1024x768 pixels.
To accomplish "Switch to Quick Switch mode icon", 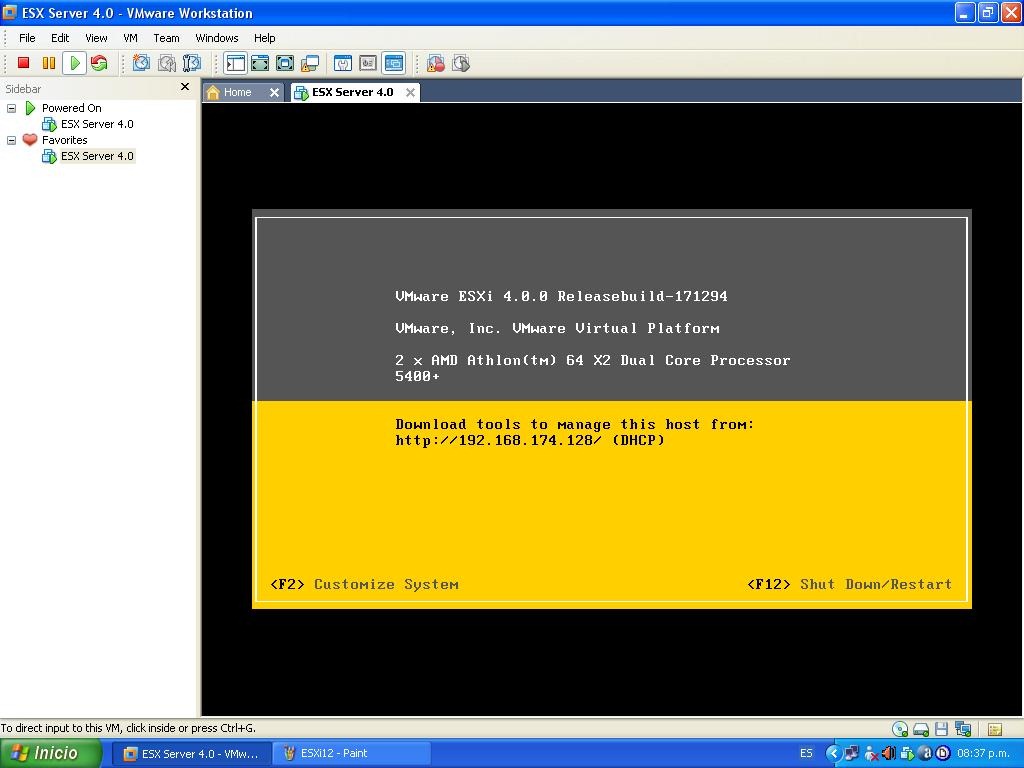I will click(x=260, y=63).
